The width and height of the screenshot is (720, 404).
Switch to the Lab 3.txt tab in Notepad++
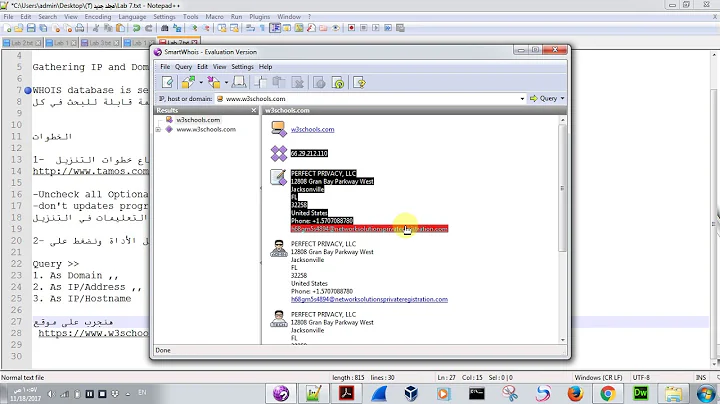pyautogui.click(x=100, y=43)
